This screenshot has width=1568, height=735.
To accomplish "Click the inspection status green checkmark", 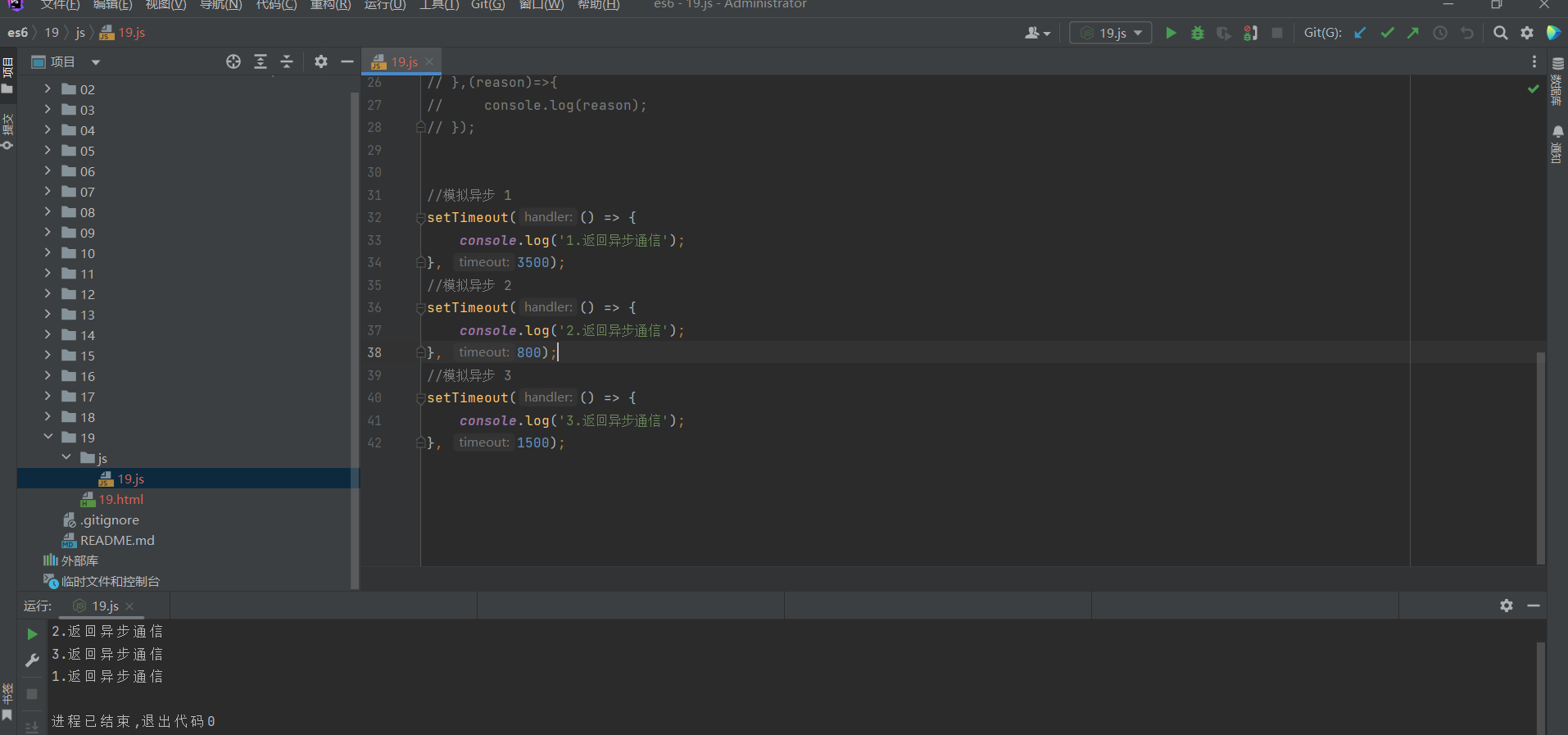I will pyautogui.click(x=1534, y=88).
